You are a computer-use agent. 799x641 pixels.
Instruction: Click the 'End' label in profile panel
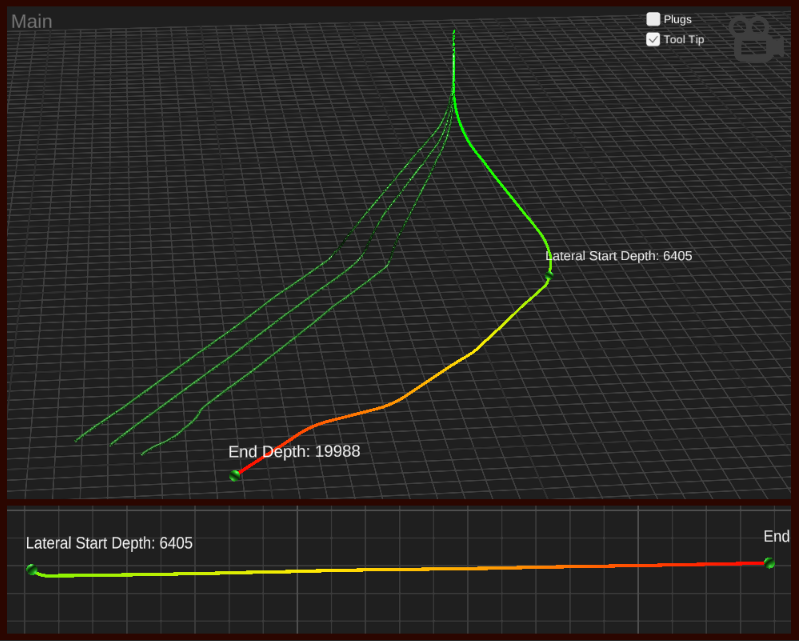776,537
